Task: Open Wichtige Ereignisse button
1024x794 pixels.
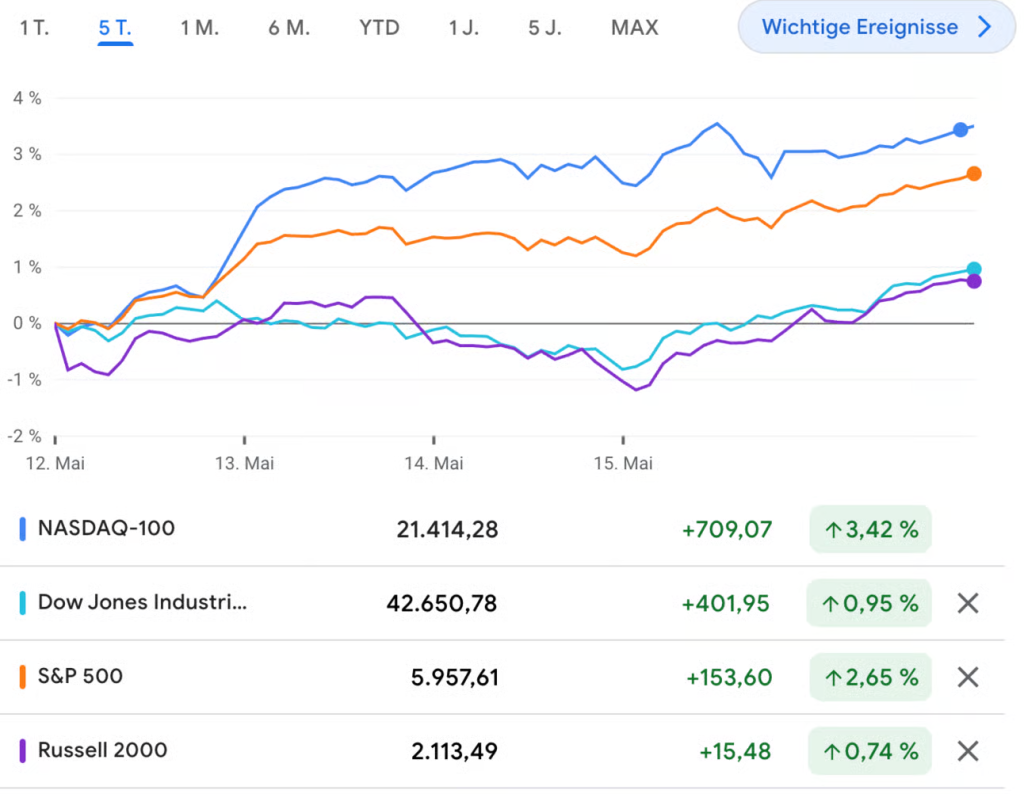Action: click(860, 27)
